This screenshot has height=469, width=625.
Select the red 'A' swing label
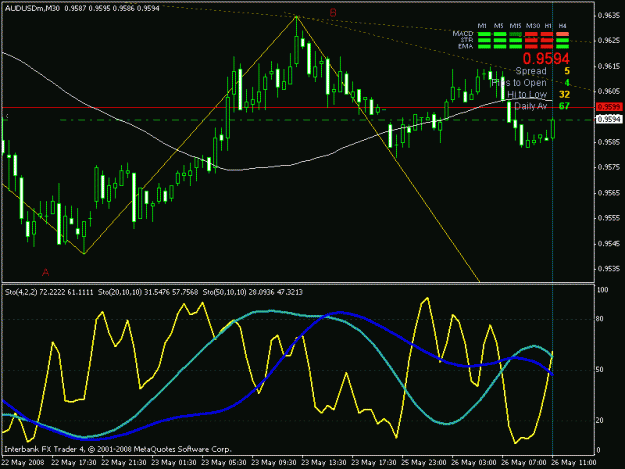pyautogui.click(x=45, y=273)
